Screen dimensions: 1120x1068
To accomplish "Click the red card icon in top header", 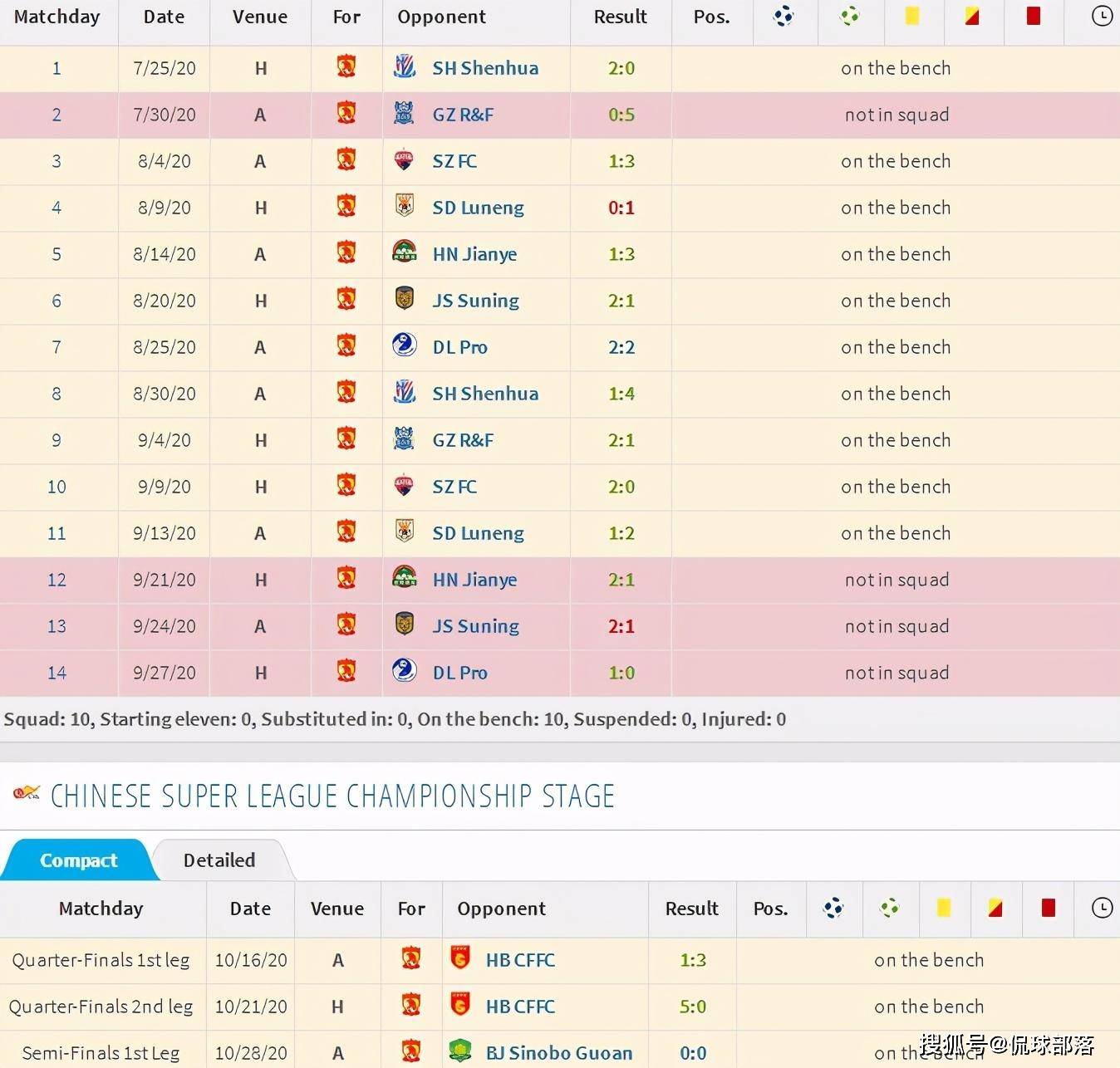I will point(1033,17).
